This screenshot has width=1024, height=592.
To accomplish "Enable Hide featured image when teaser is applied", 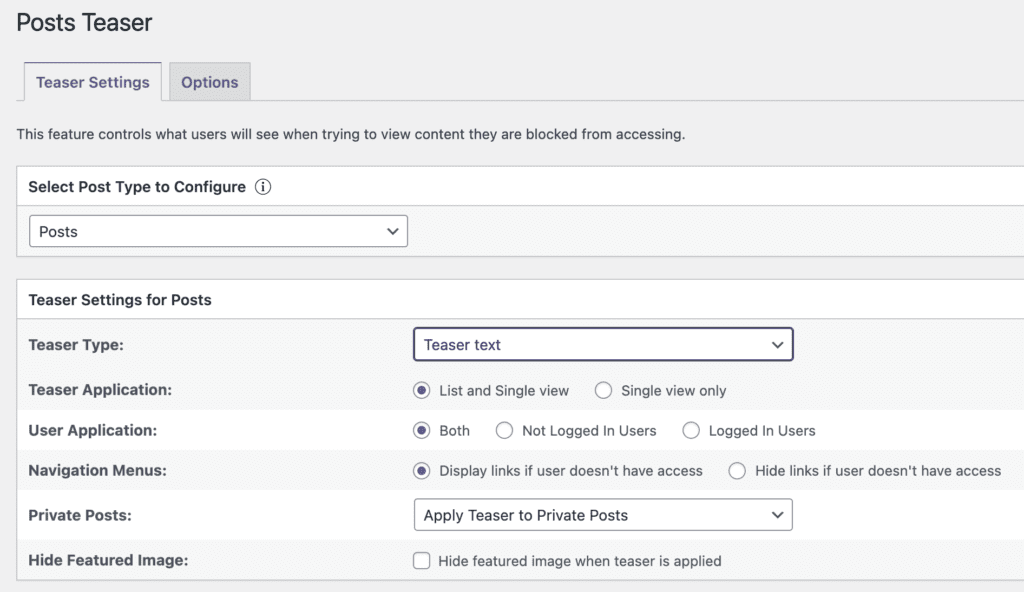I will tap(421, 561).
